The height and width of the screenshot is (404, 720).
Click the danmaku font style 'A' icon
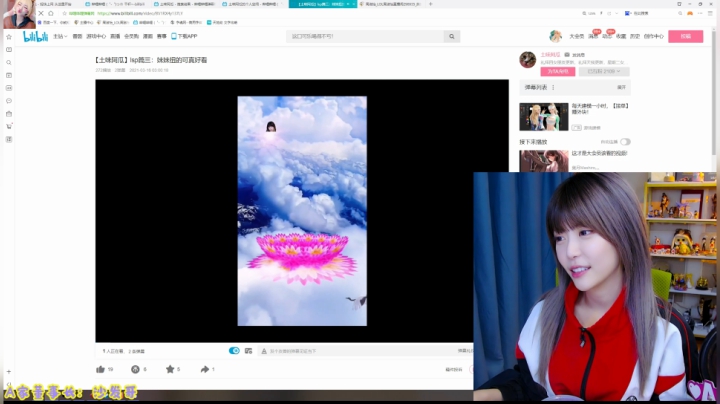(264, 351)
